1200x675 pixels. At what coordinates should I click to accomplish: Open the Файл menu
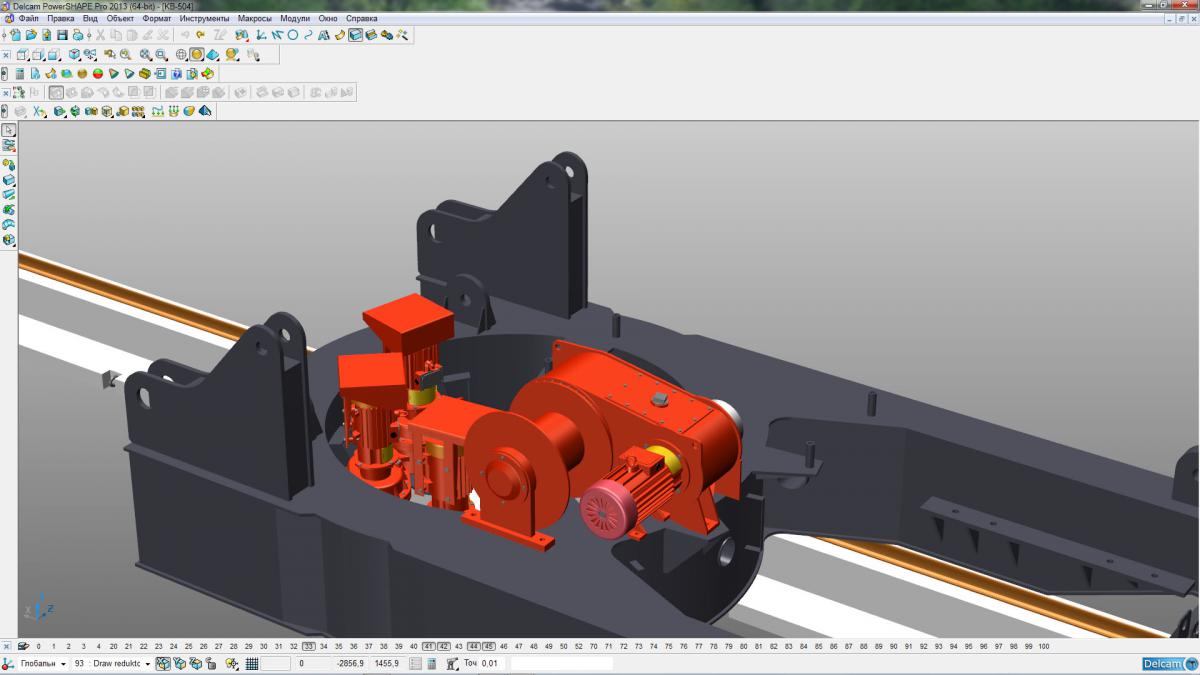pos(28,18)
